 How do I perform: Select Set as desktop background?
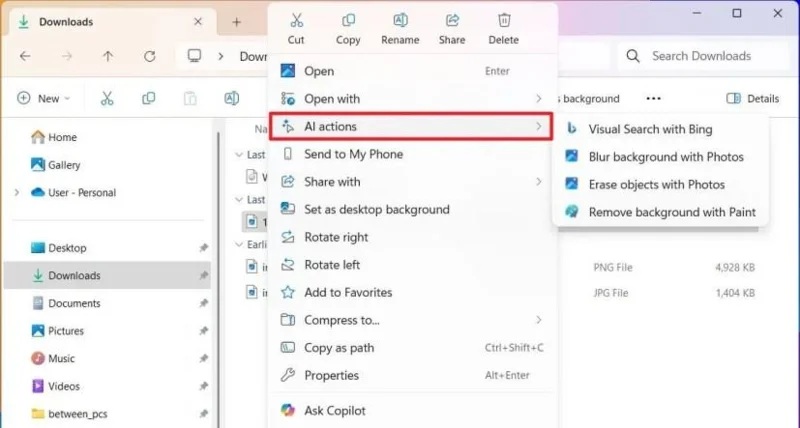412,209
